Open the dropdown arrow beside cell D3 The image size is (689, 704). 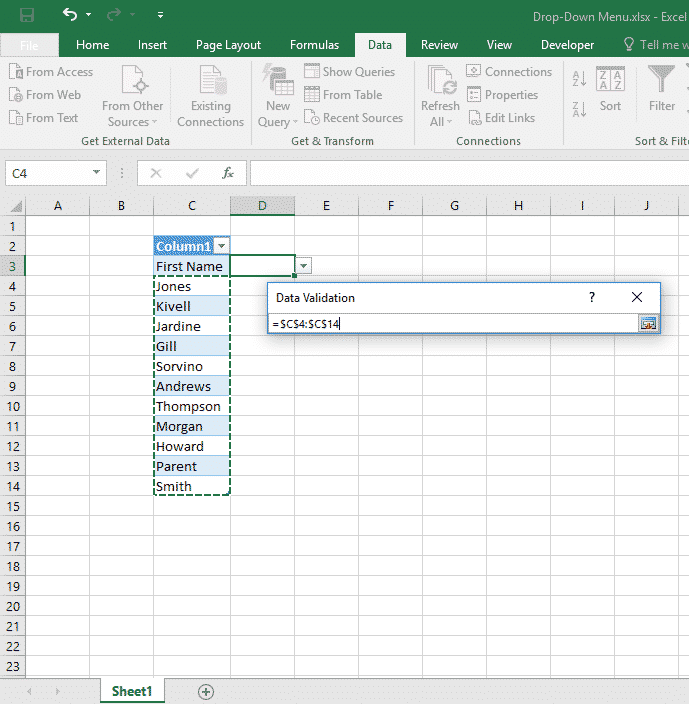(304, 266)
